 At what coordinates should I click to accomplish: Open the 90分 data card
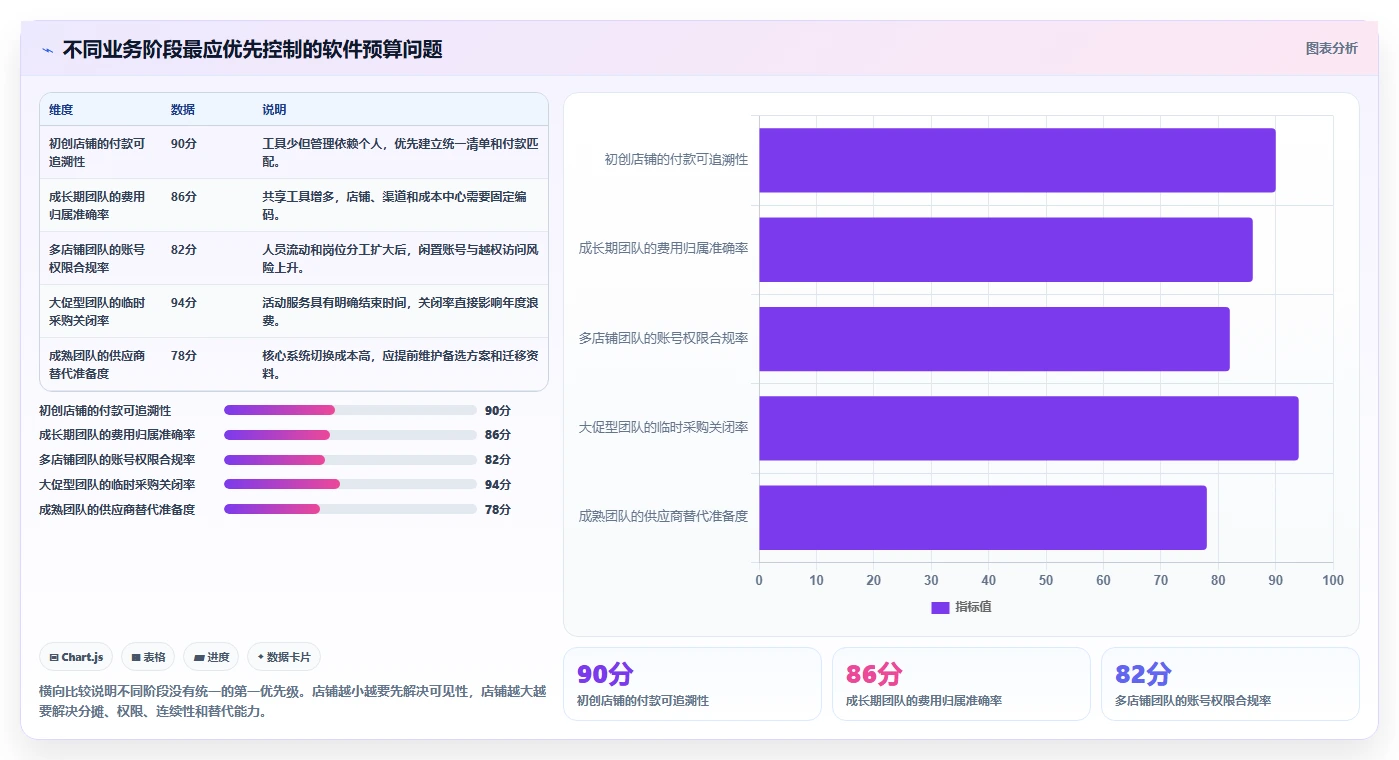tap(692, 684)
